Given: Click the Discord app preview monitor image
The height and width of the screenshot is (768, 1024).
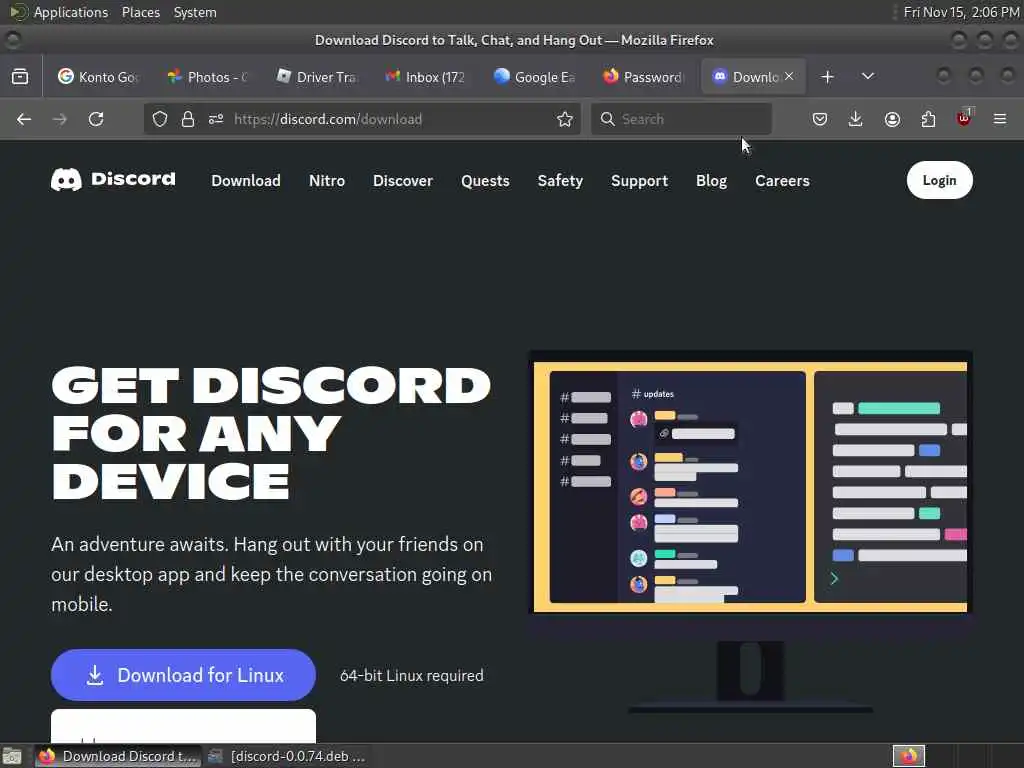Looking at the screenshot, I should click(750, 532).
